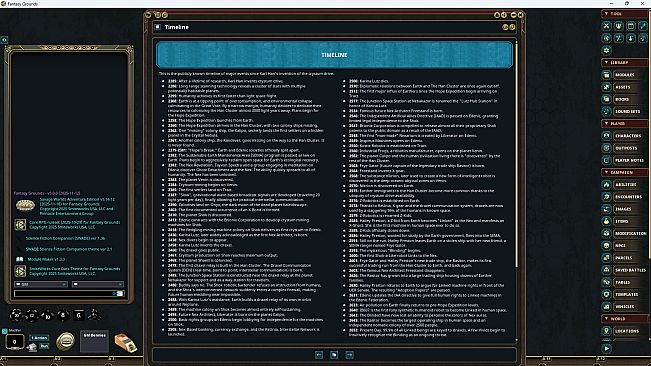
Task: Roll the d20 die
Action: tap(17, 315)
